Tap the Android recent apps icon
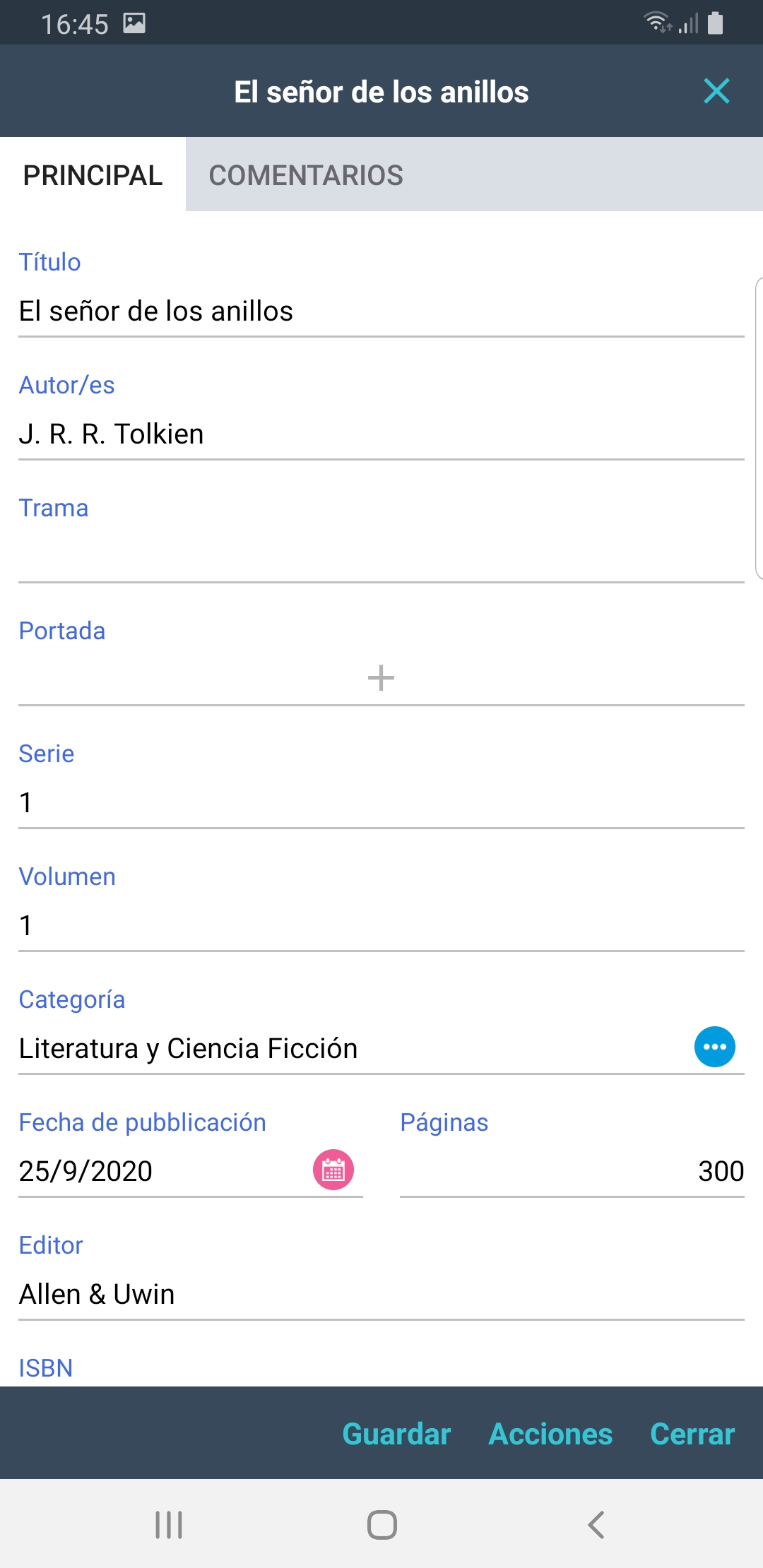The width and height of the screenshot is (763, 1568). (169, 1524)
